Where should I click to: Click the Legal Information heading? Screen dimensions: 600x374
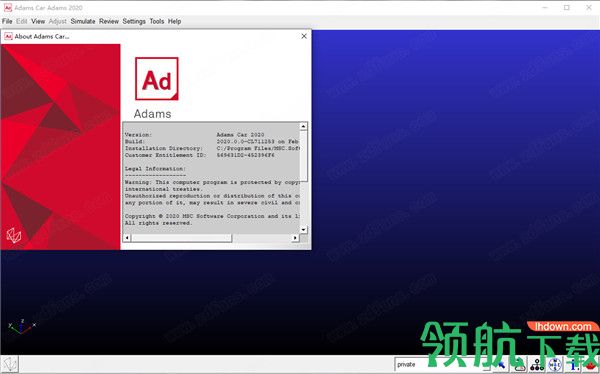click(x=155, y=168)
